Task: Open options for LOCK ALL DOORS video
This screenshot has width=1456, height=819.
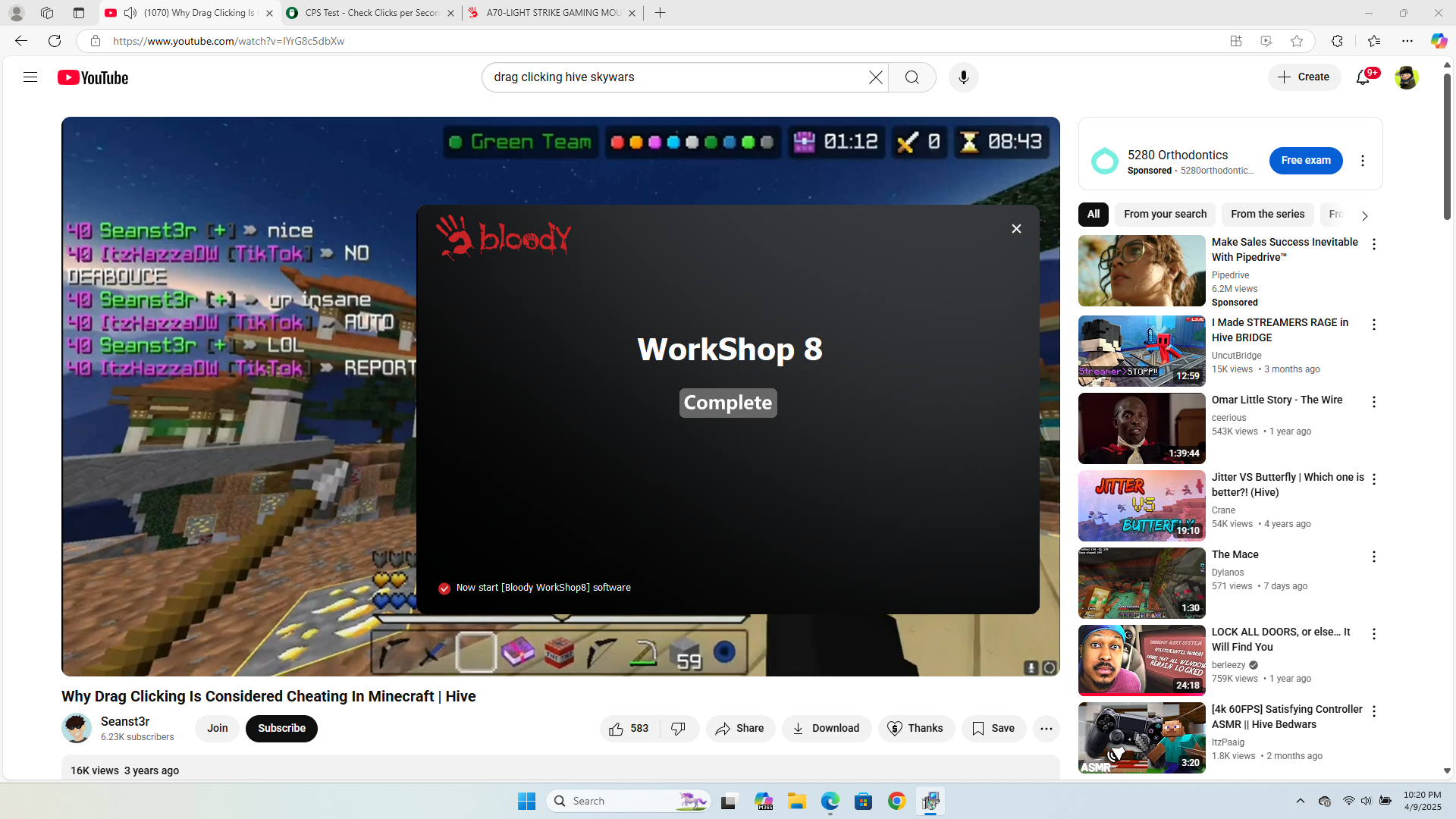Action: point(1374,634)
